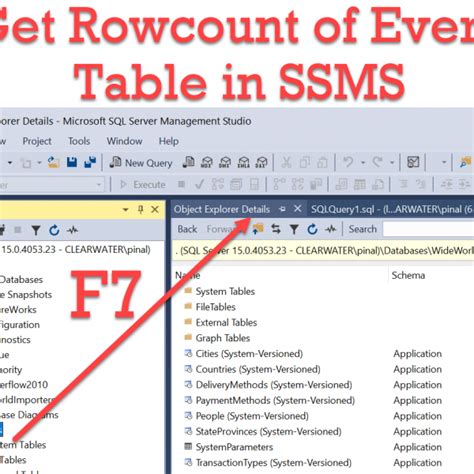474x474 pixels.
Task: Click the Search input field
Action: (x=428, y=229)
